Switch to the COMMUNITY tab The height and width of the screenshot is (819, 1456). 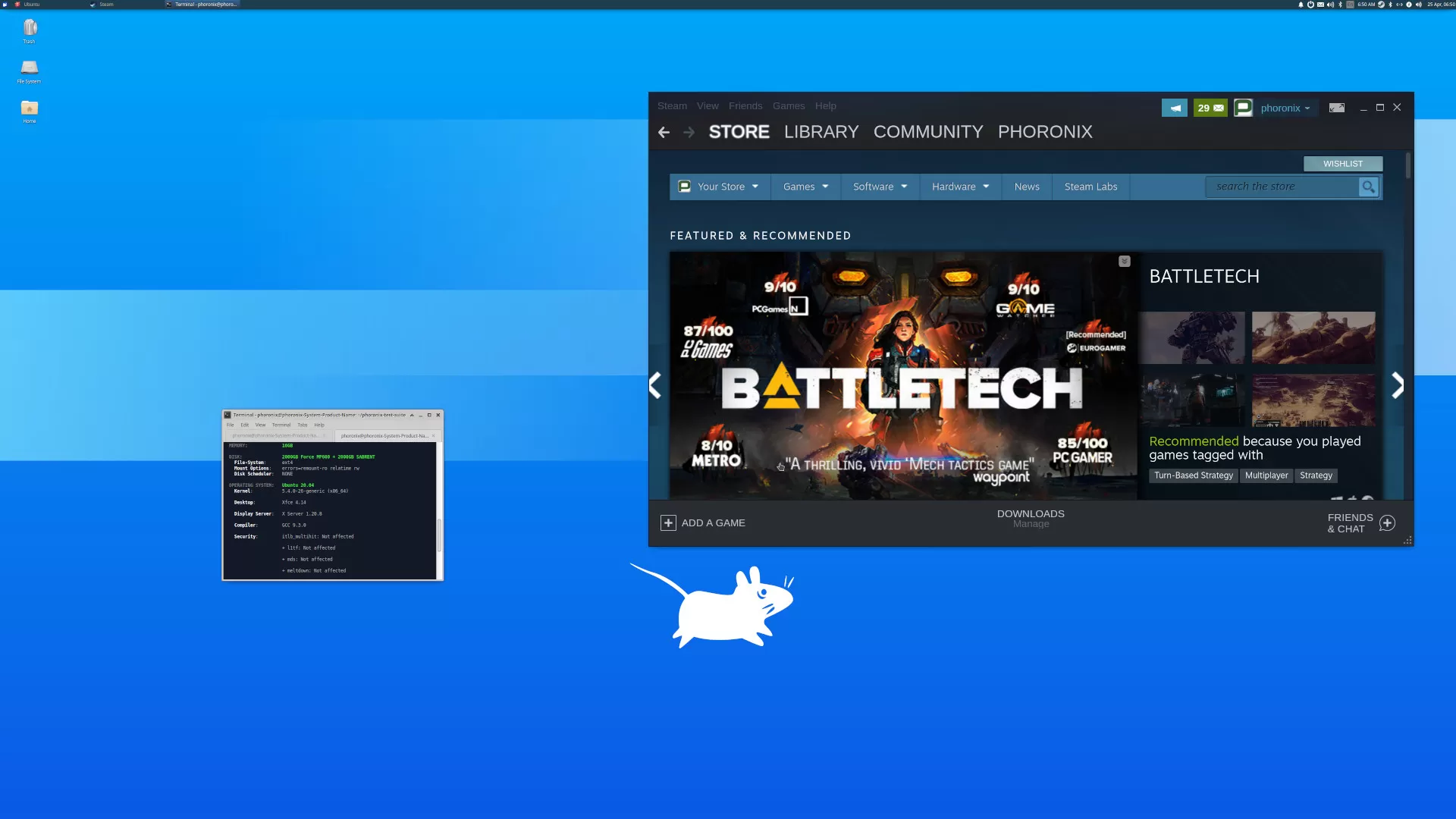coord(927,131)
